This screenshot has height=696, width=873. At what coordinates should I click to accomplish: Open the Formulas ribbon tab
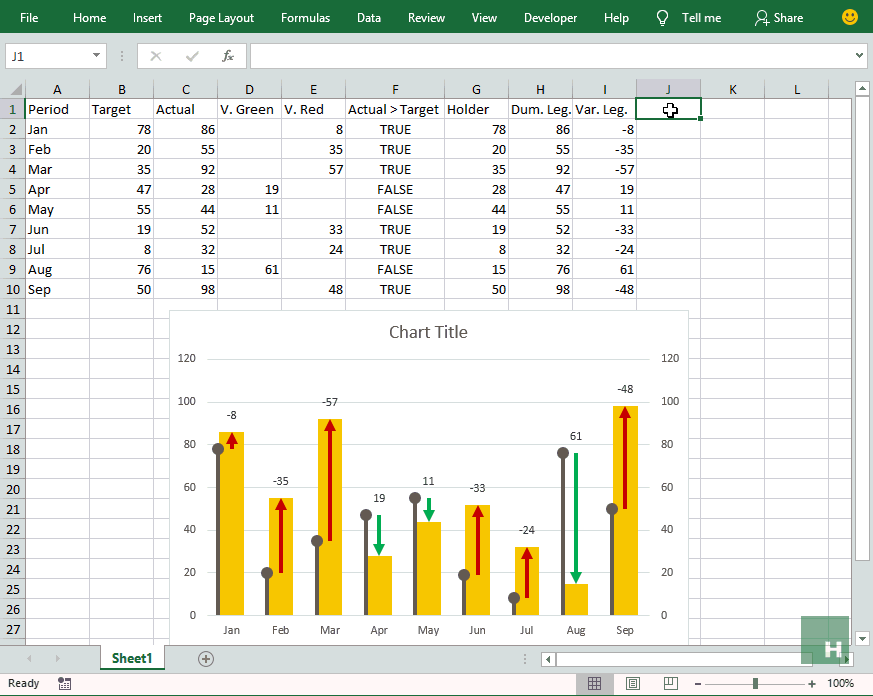coord(305,18)
